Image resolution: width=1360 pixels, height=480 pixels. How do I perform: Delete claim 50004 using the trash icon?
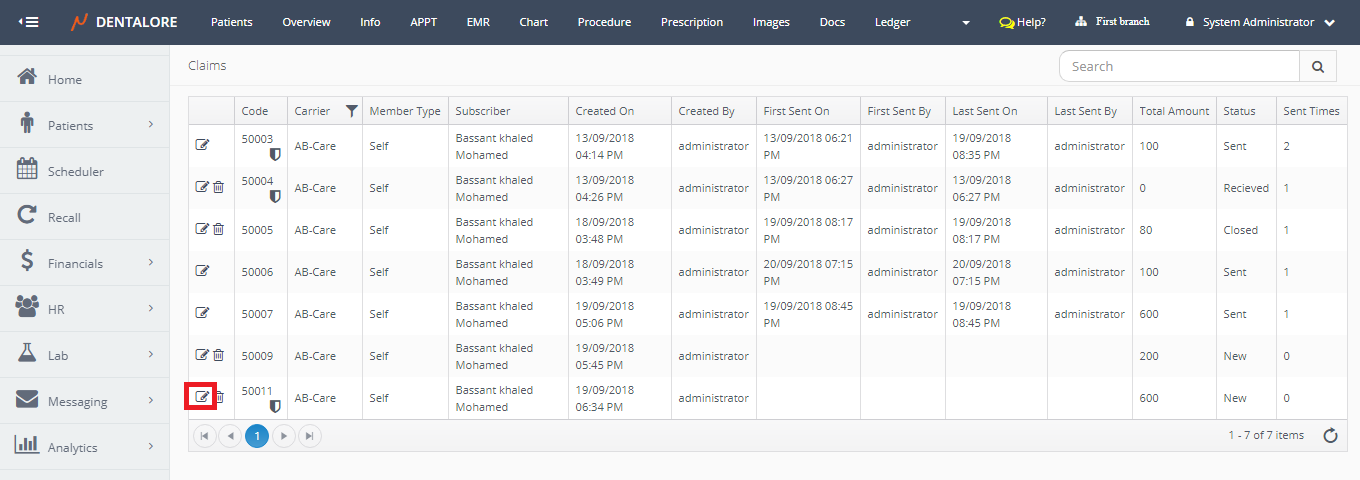[x=219, y=187]
